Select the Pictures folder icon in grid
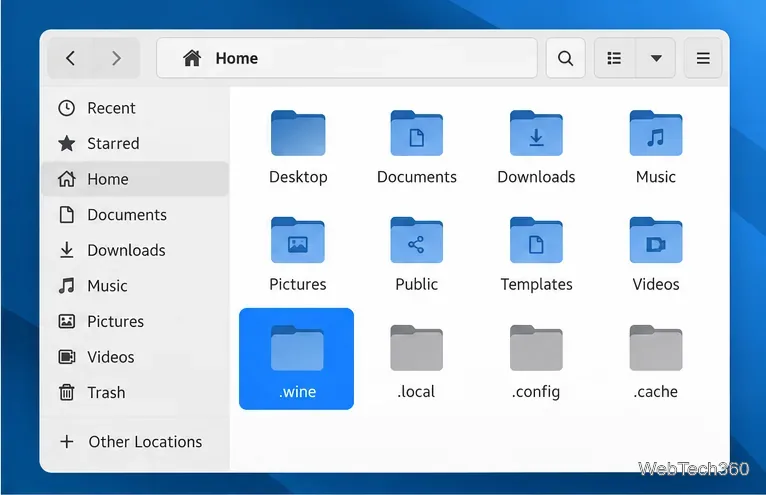Screen dimensions: 766x495 [x=298, y=240]
